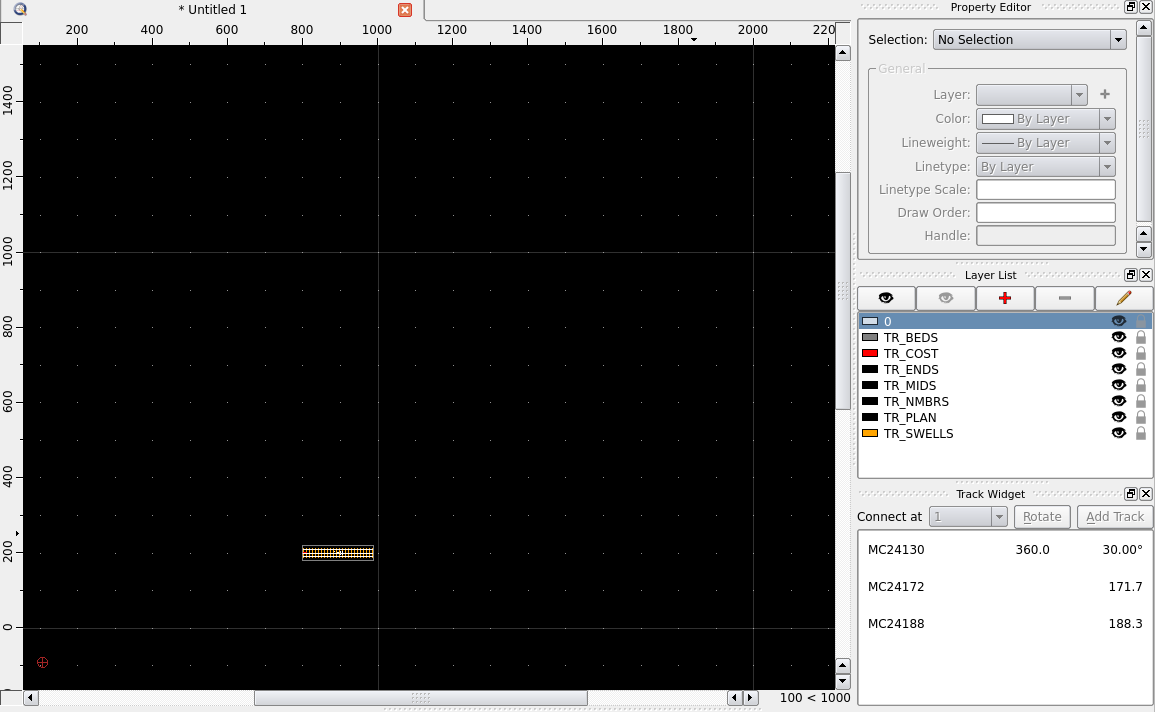Switch to the Untitled 1 document tab
The width and height of the screenshot is (1155, 712).
click(212, 10)
